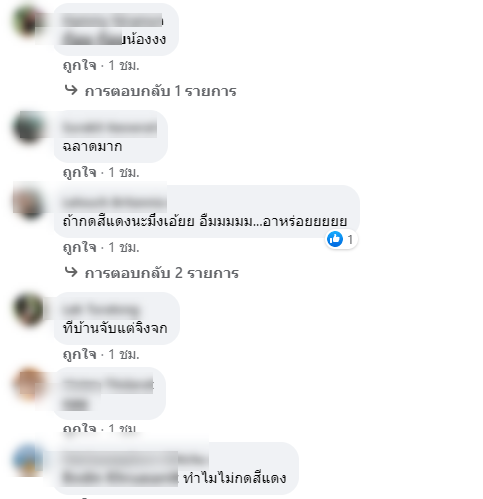483x499 pixels.
Task: Open blurred author name above ฉลาดมาก
Action: pyautogui.click(x=109, y=128)
